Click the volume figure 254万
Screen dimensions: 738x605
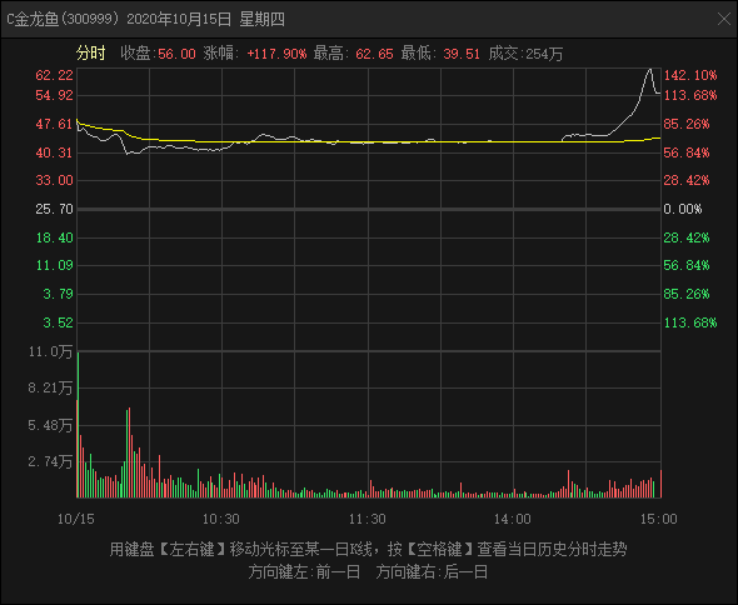(x=544, y=54)
